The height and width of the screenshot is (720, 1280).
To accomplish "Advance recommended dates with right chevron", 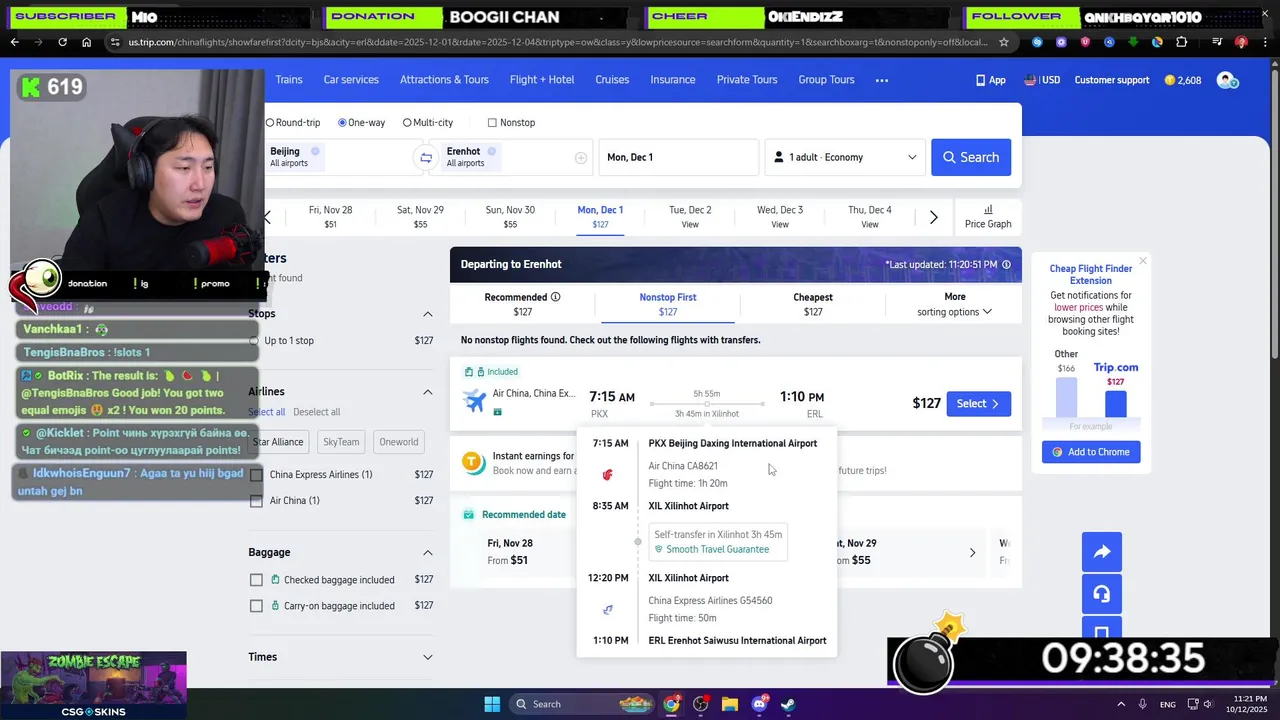I will [972, 552].
